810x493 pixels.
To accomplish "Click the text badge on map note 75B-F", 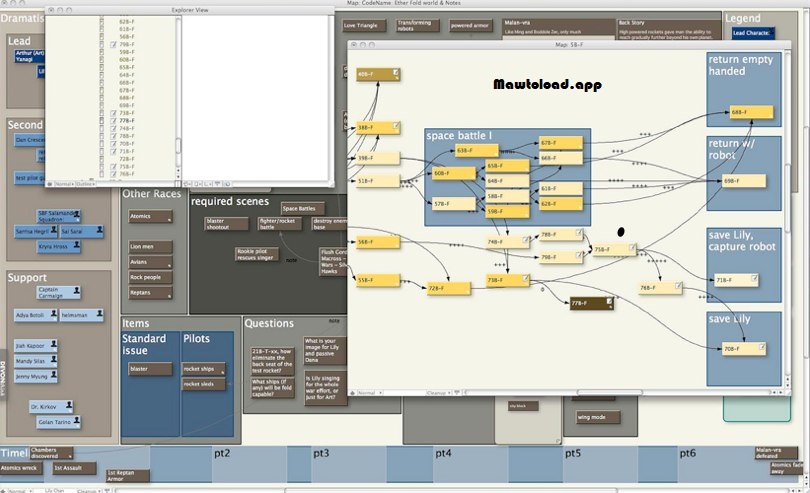I will tap(632, 248).
